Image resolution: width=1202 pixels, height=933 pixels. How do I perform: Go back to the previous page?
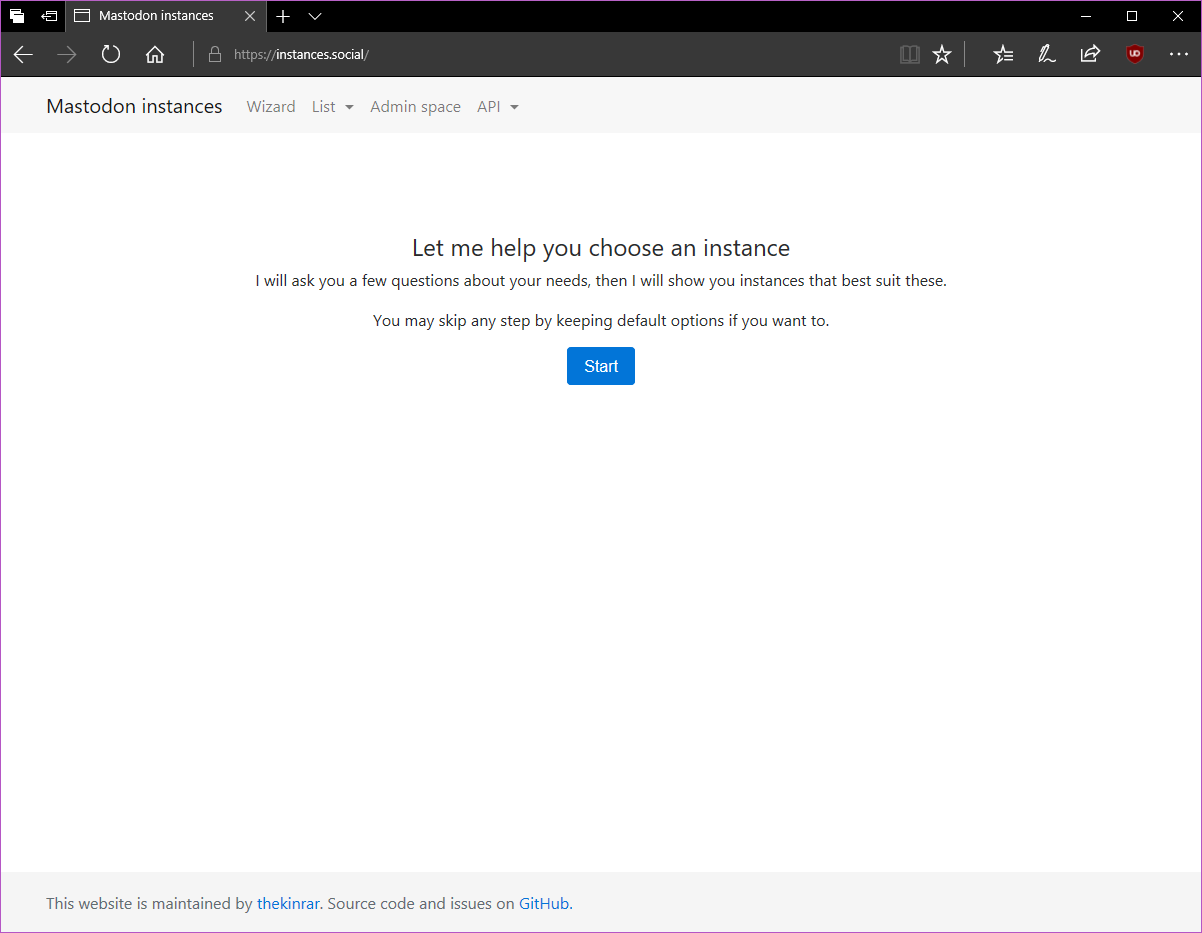pos(23,55)
